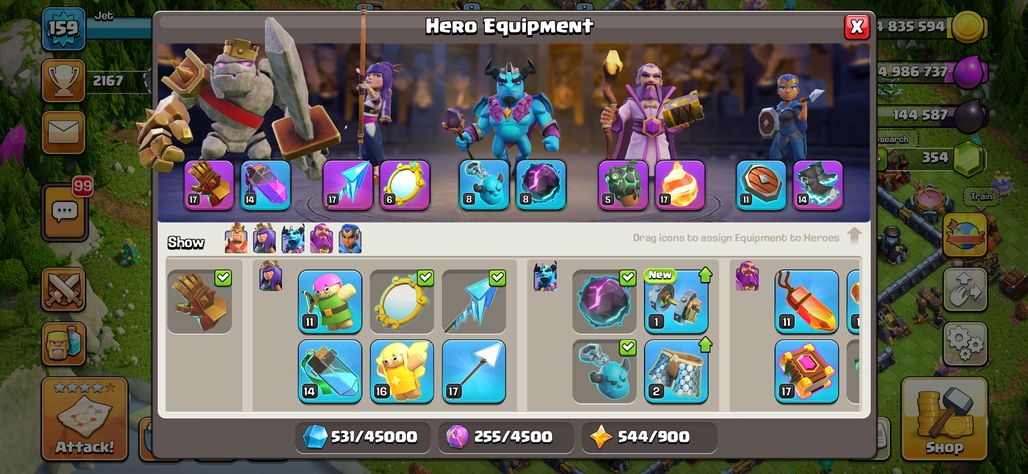This screenshot has height=474, width=1028.
Task: Select the level 16 Healer Puppet equipment
Action: (x=402, y=370)
